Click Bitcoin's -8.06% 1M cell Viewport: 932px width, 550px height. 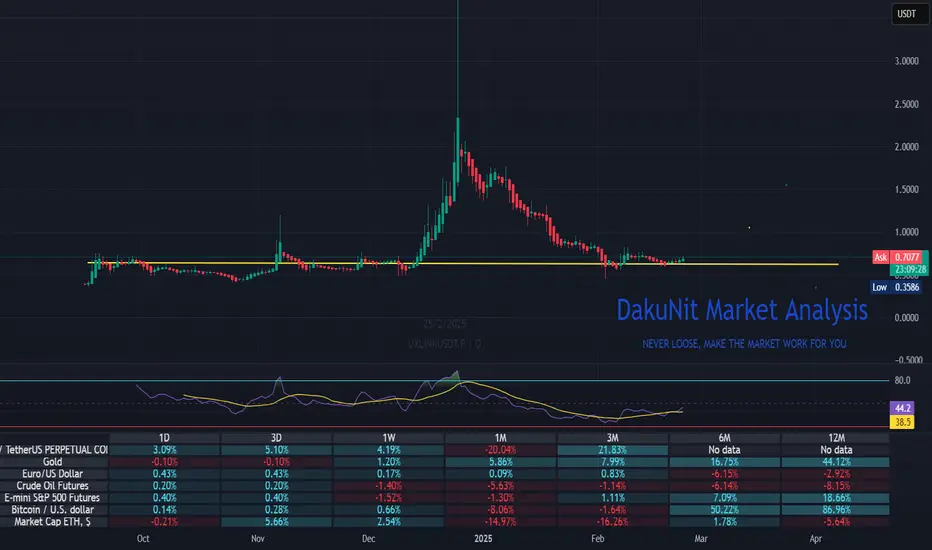pyautogui.click(x=500, y=510)
